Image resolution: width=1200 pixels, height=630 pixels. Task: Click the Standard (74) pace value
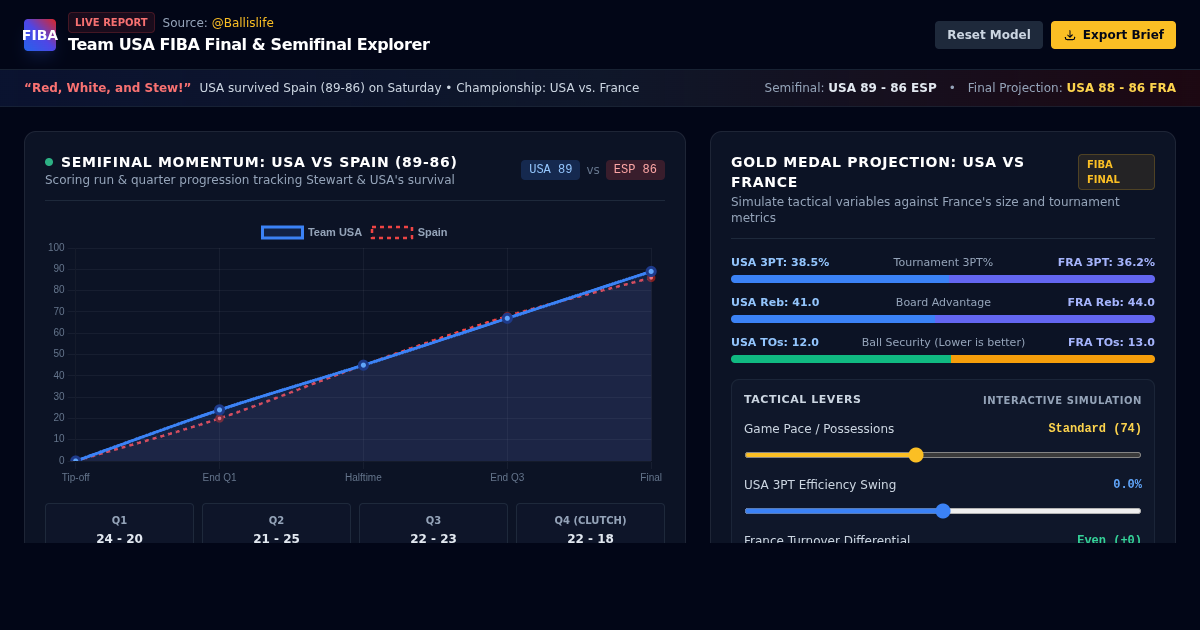(x=1095, y=429)
